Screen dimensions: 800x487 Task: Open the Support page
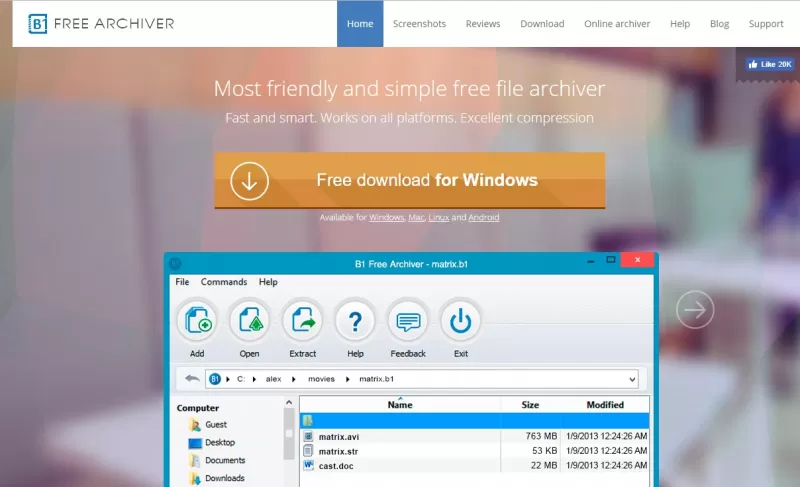click(766, 23)
